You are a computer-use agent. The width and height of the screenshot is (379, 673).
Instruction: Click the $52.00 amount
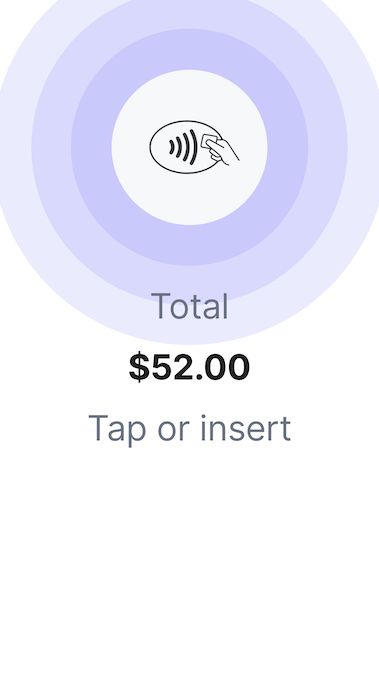[x=189, y=367]
